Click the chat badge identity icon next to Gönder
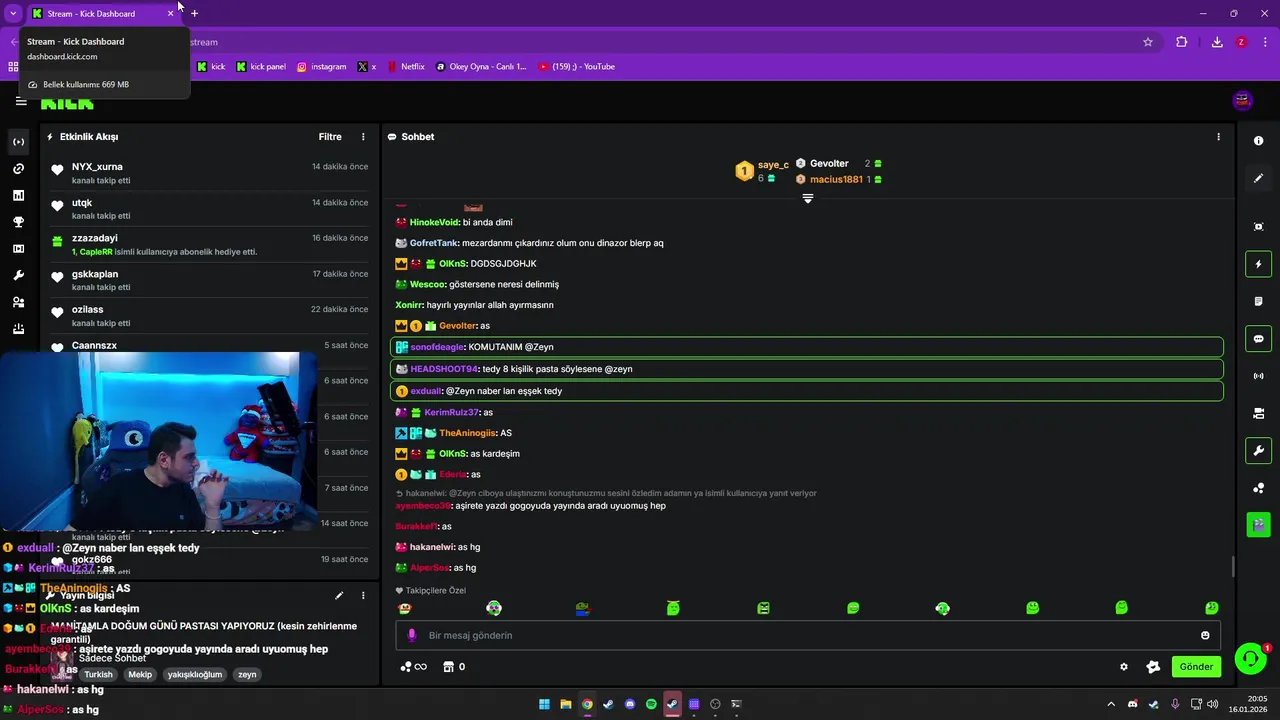 [1153, 667]
